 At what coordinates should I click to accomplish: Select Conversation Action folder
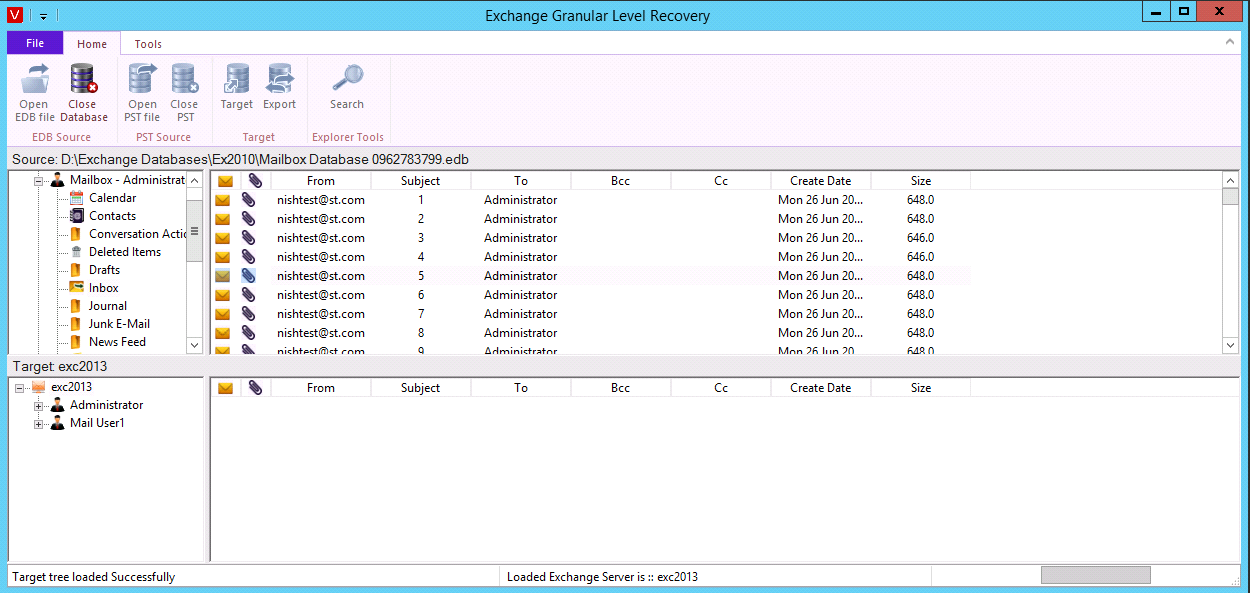coord(138,234)
